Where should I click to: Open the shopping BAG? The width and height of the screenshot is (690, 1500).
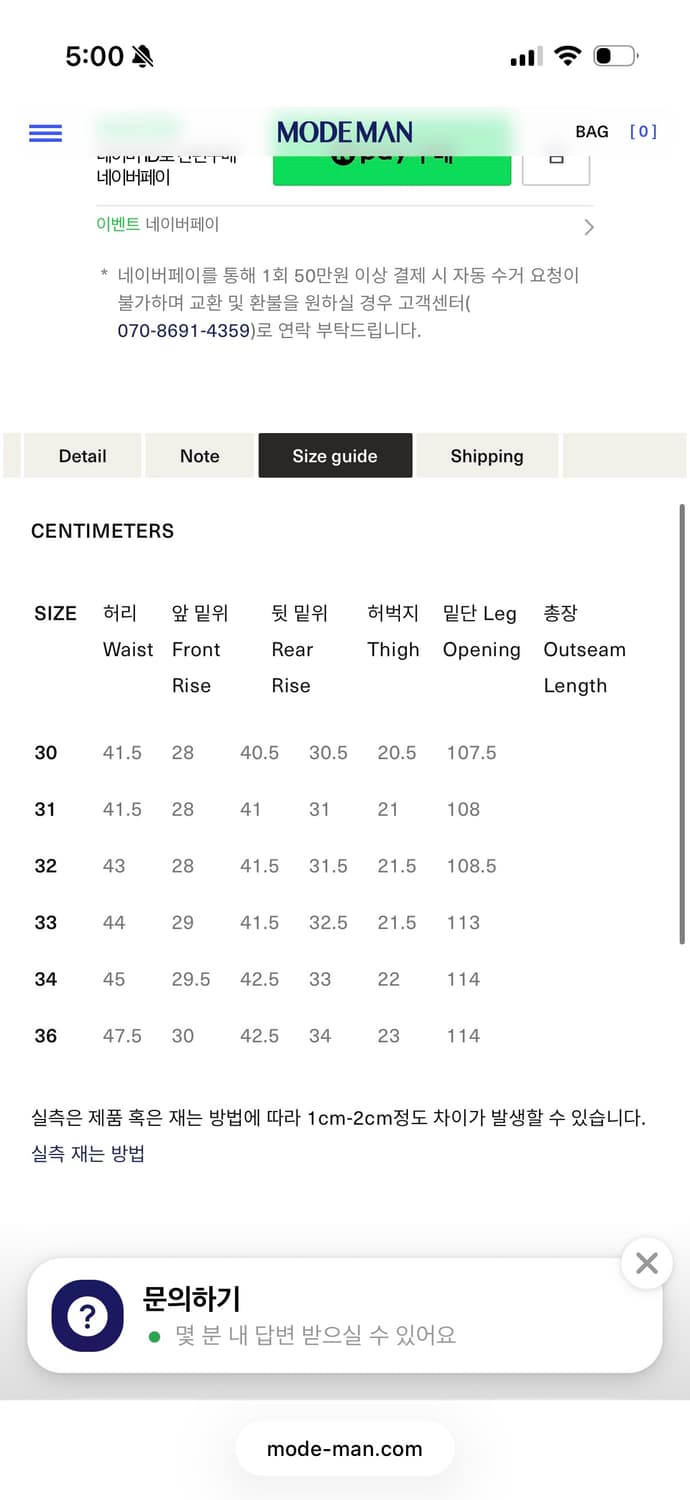pos(591,132)
